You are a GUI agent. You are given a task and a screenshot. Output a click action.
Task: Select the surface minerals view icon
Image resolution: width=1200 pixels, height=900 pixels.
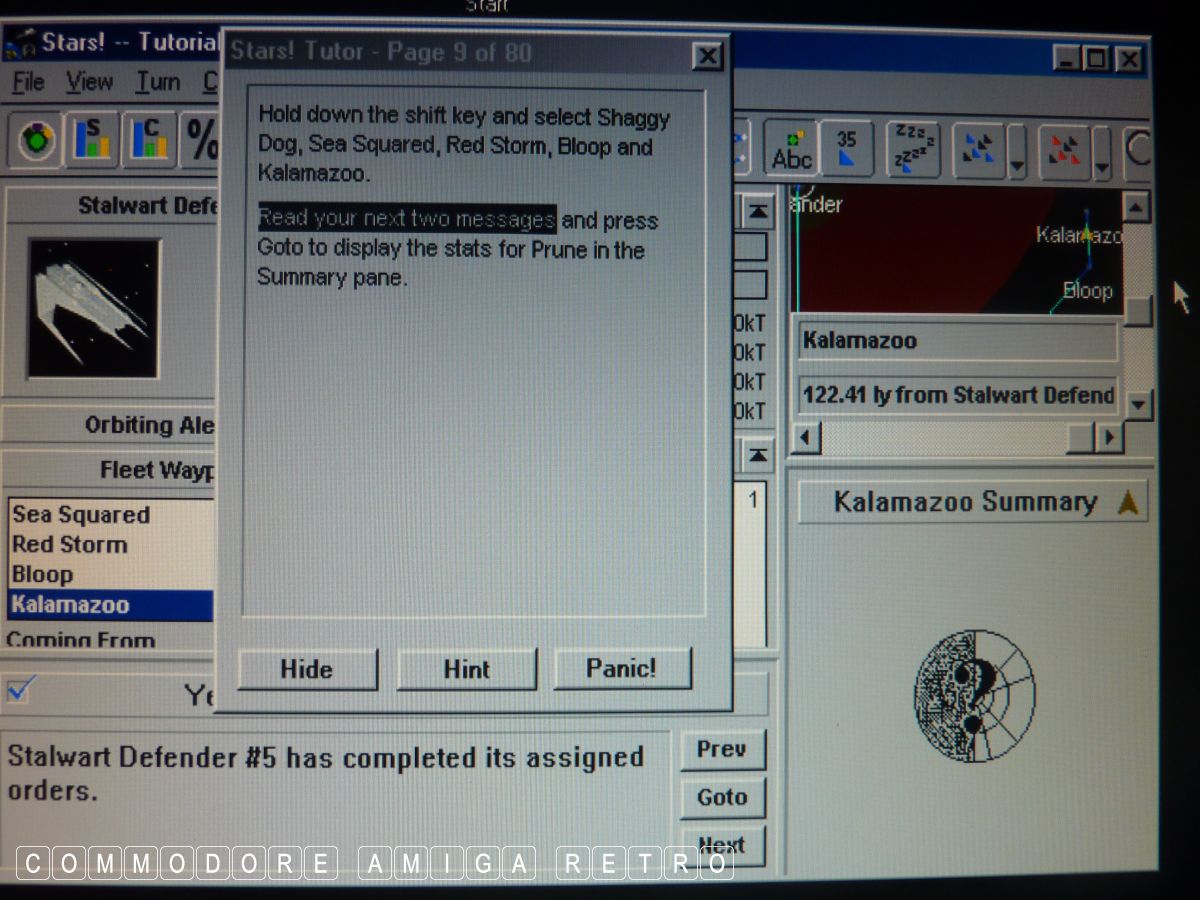pos(93,141)
